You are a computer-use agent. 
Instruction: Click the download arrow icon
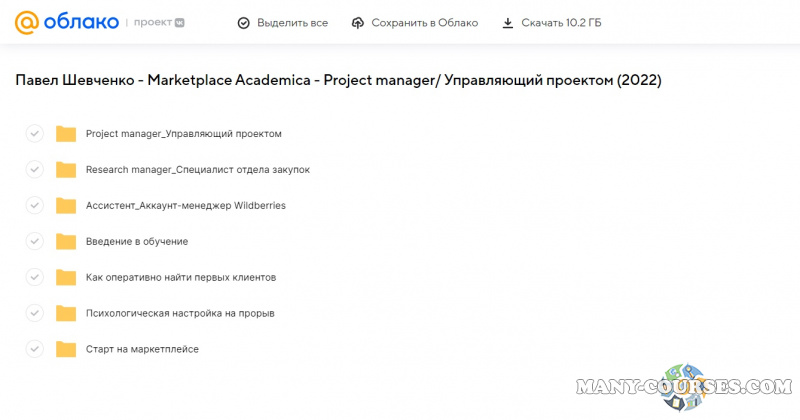pos(508,23)
